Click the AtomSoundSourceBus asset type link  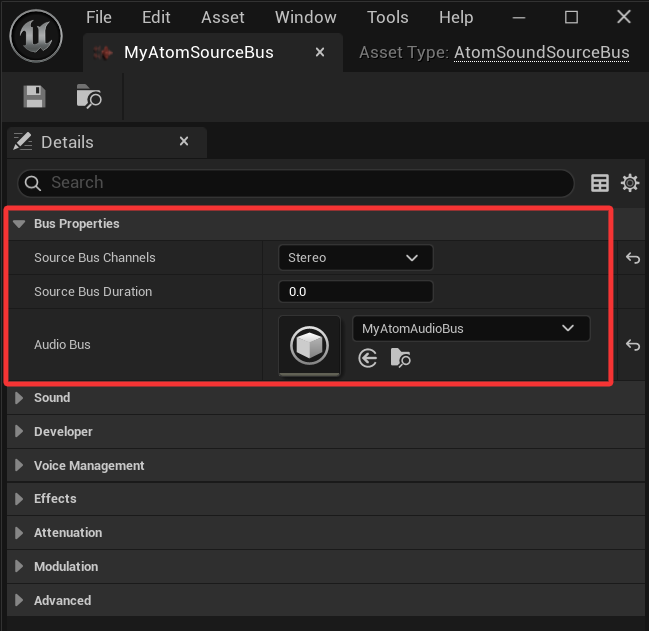tap(541, 53)
